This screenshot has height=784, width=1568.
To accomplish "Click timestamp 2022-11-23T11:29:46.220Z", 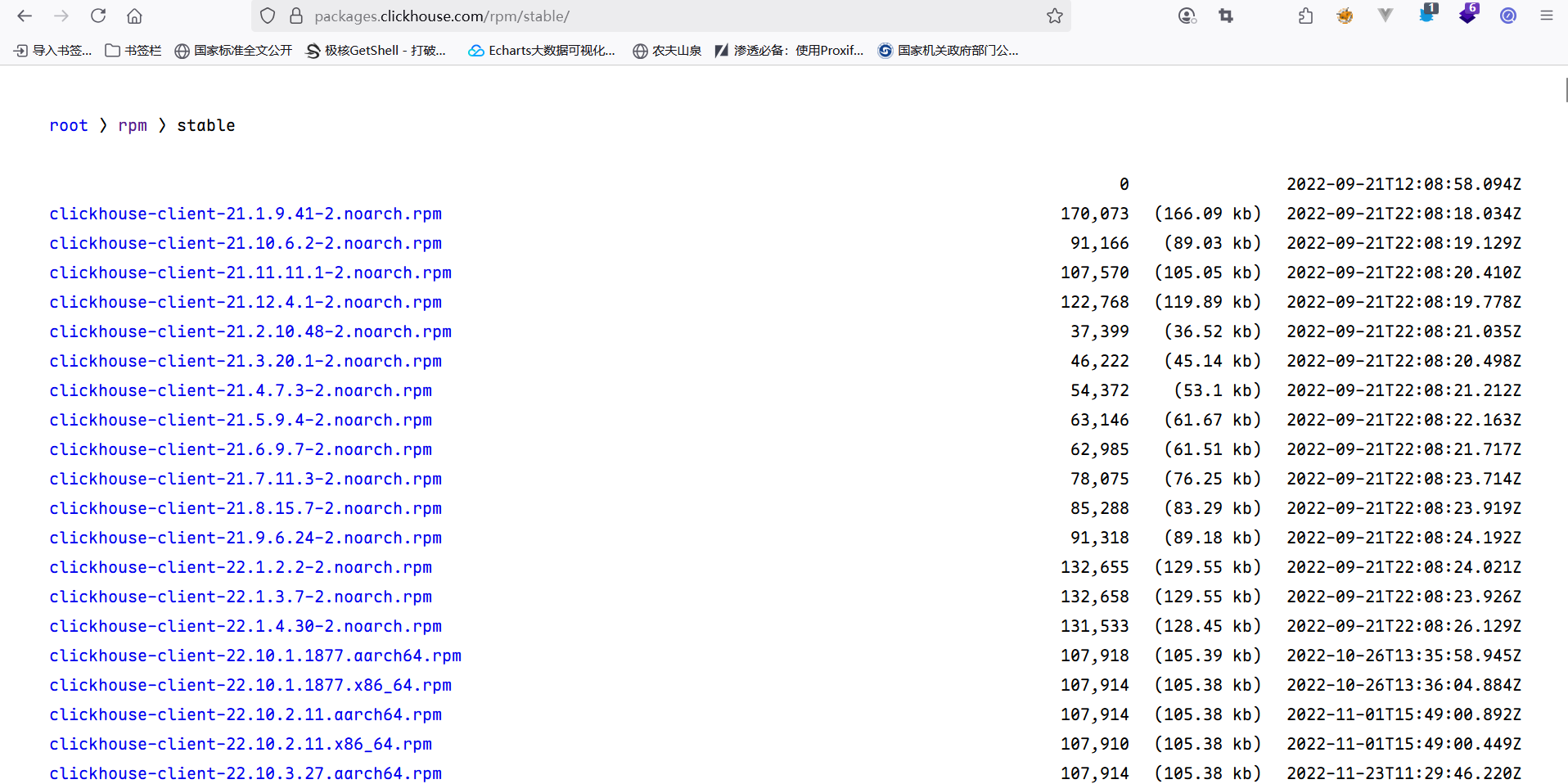I will click(x=1404, y=773).
